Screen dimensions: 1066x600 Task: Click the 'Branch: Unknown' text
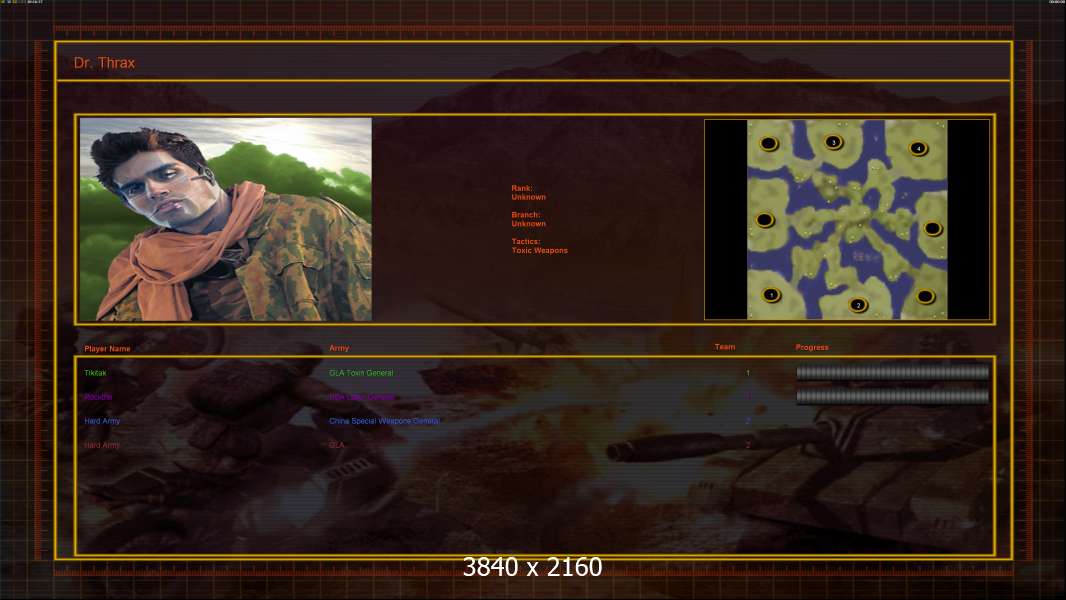pyautogui.click(x=528, y=219)
